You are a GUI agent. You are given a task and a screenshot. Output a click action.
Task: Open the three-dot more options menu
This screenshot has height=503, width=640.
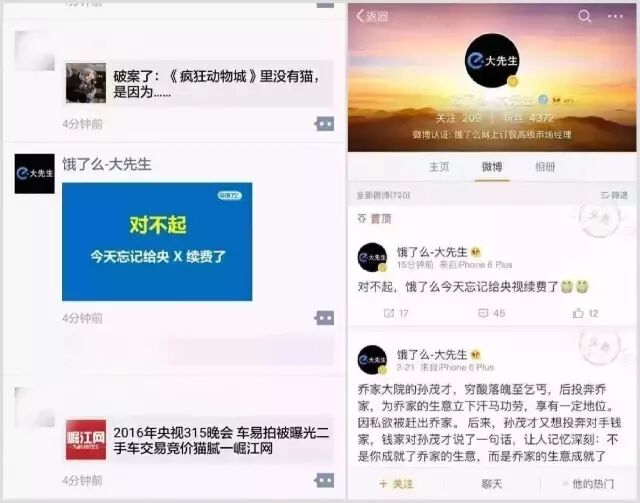click(x=616, y=17)
